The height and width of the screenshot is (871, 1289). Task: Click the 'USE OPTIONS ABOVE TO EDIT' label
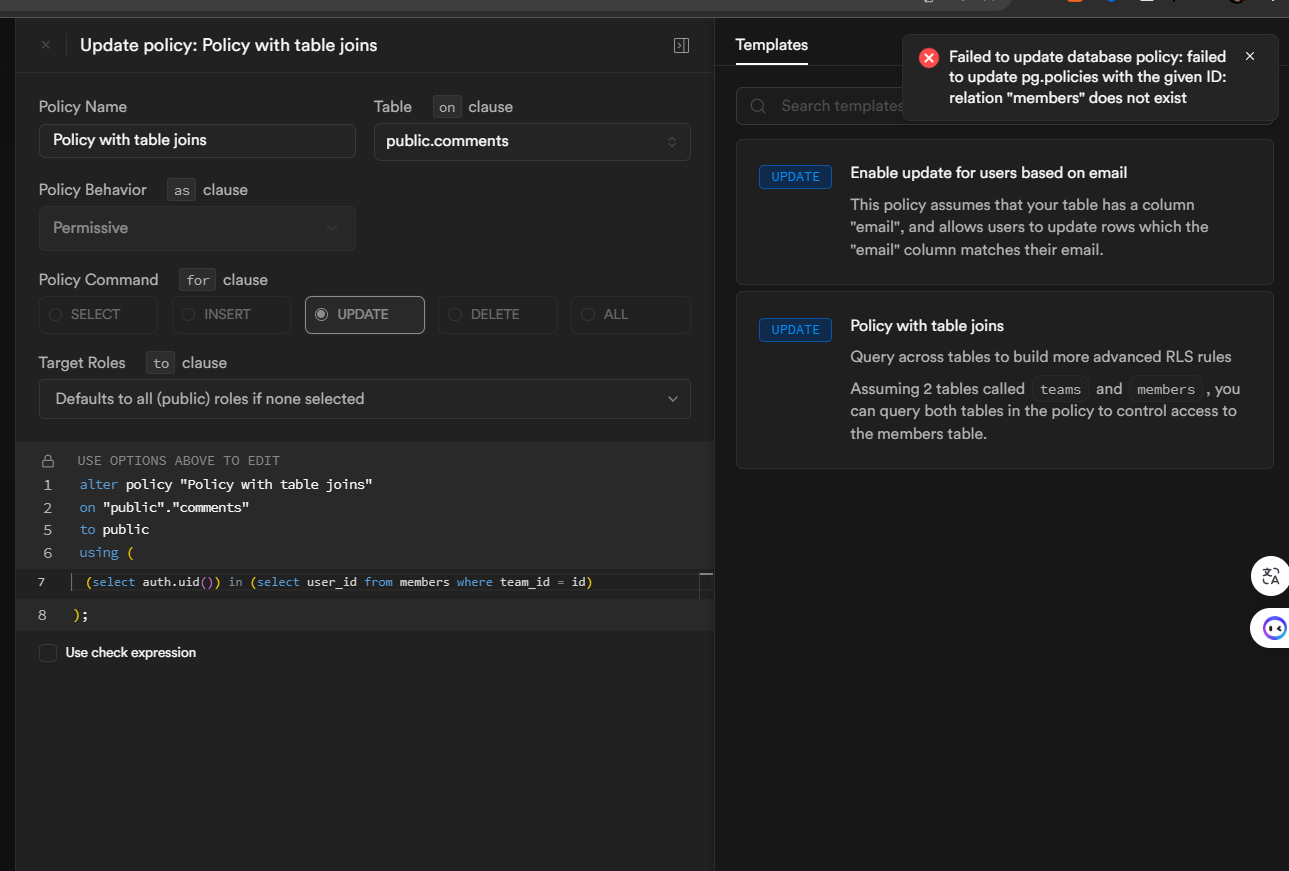178,461
